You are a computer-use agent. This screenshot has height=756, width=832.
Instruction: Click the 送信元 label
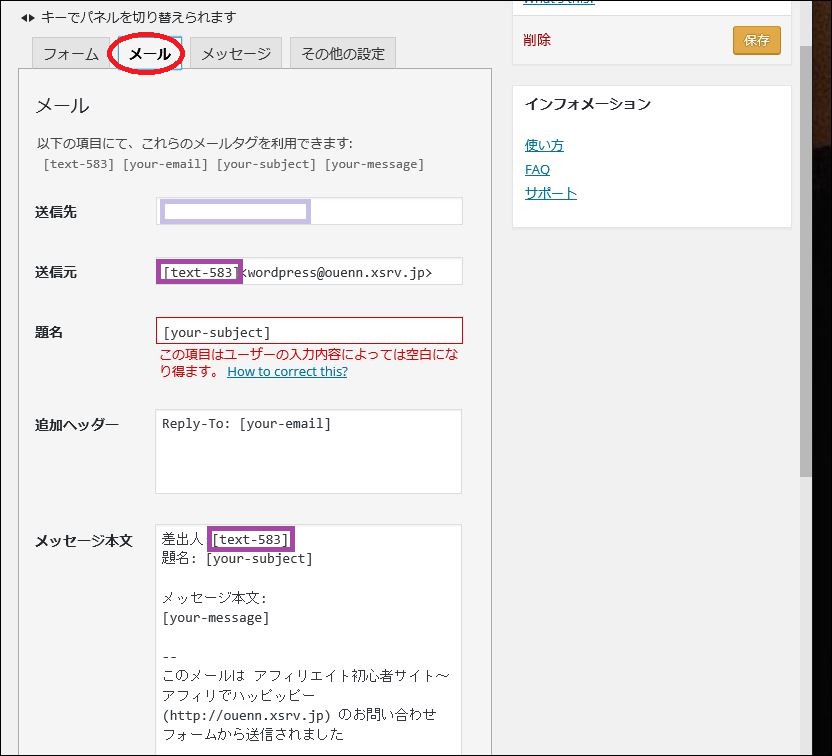pos(56,272)
